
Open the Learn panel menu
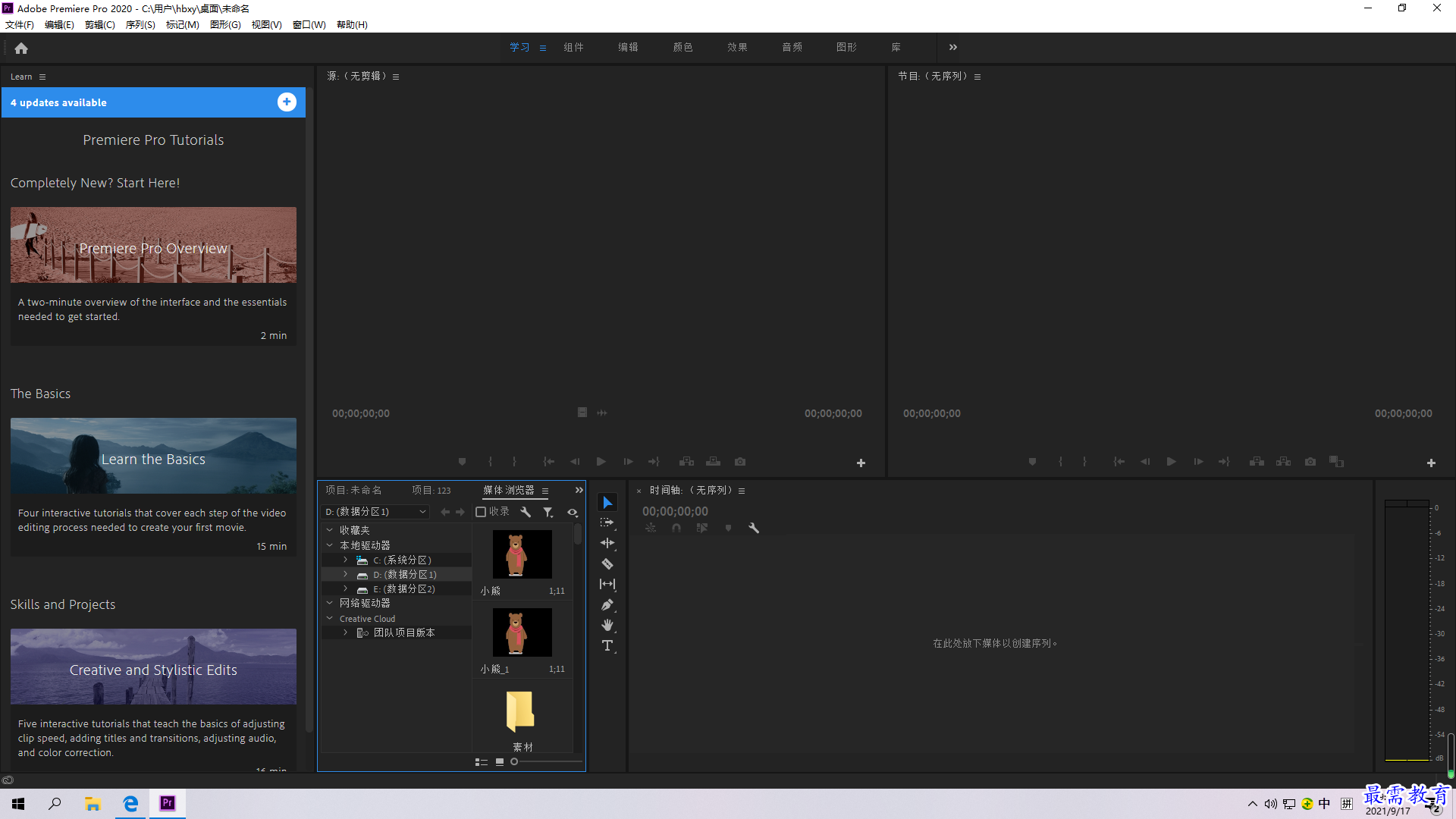(x=42, y=77)
